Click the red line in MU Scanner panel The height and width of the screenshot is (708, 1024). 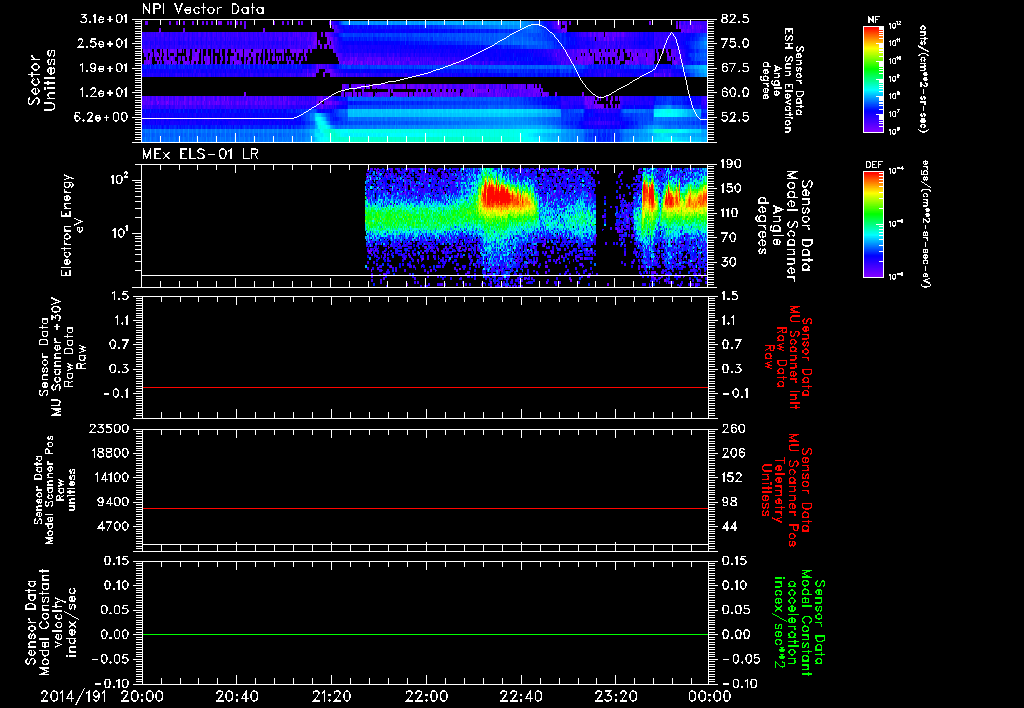point(425,387)
